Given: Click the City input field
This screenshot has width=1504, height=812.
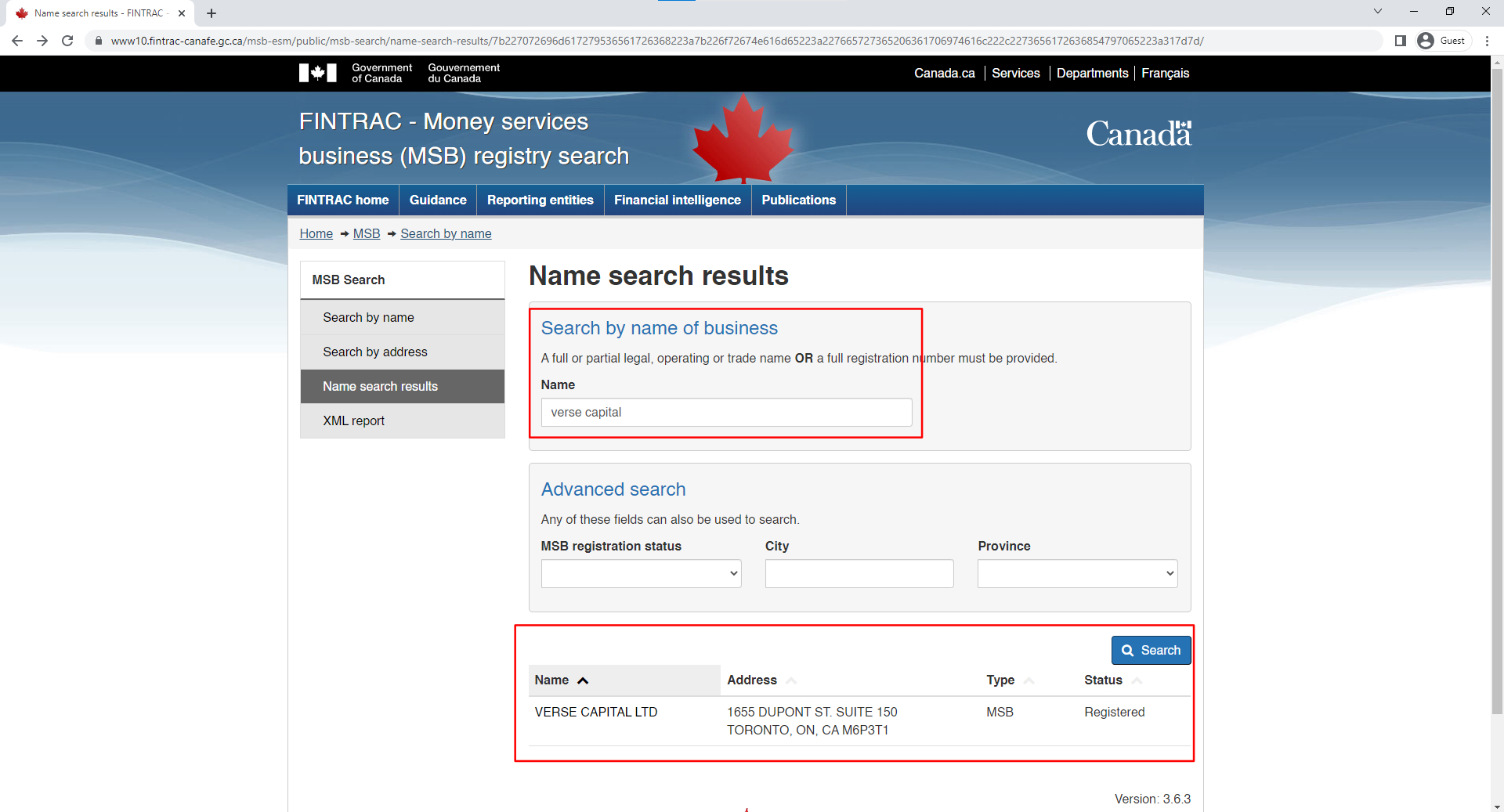Looking at the screenshot, I should coord(859,573).
